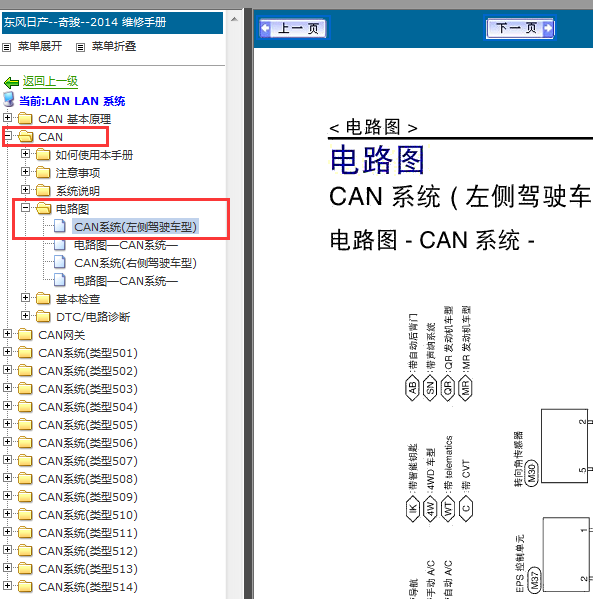
Task: Expand the 如何使用本手册 node
Action: tap(25, 154)
